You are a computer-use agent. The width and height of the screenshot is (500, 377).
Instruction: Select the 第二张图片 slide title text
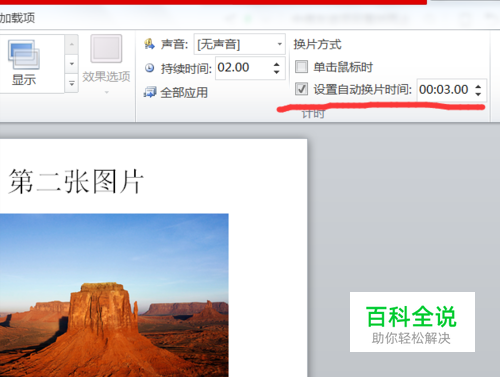pos(76,181)
